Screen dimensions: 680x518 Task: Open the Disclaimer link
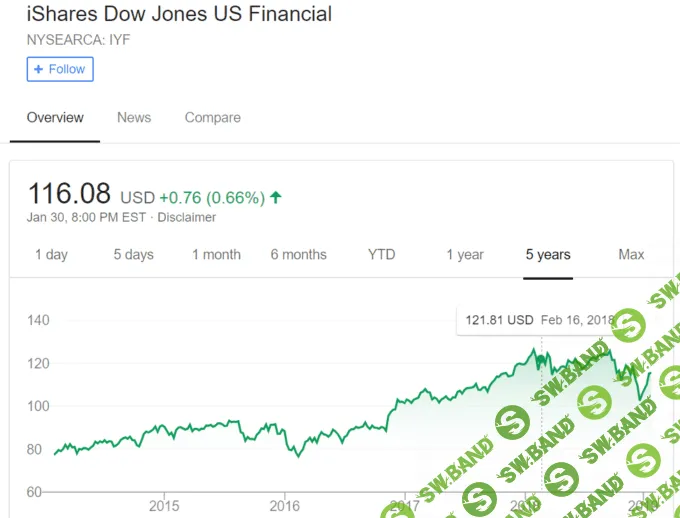click(x=187, y=217)
